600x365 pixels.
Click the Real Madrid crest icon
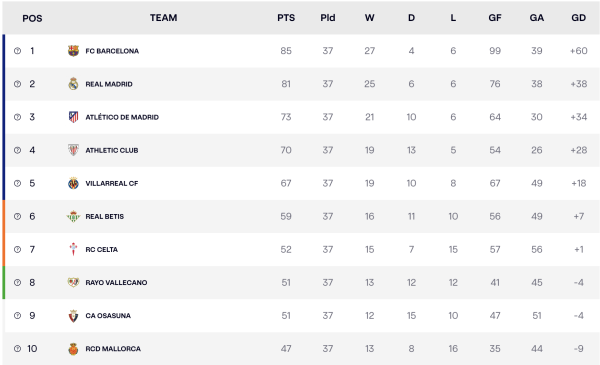tap(73, 84)
